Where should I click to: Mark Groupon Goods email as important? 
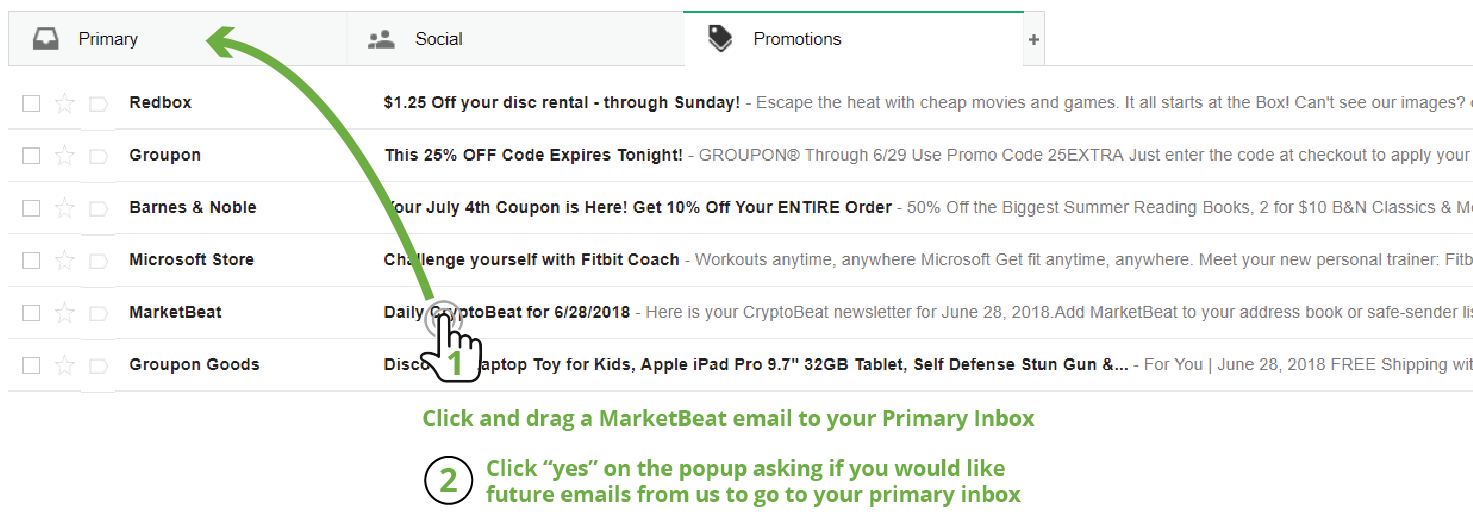point(98,365)
